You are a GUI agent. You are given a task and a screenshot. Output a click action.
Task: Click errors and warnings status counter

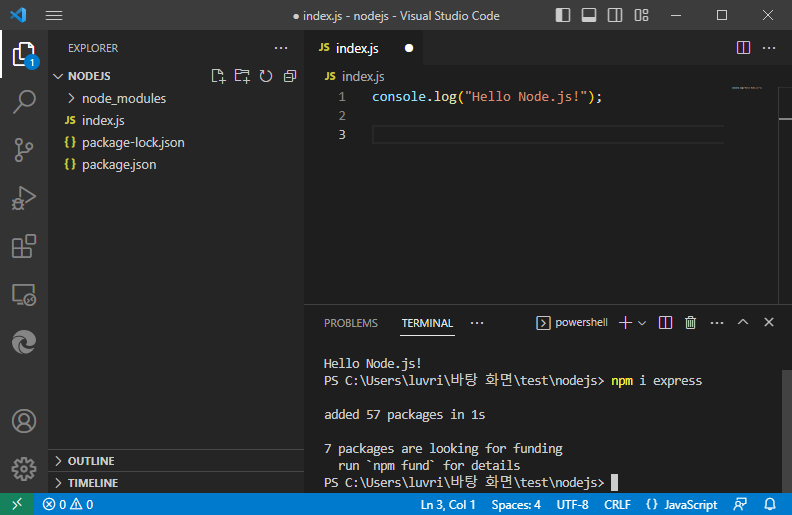tap(68, 504)
